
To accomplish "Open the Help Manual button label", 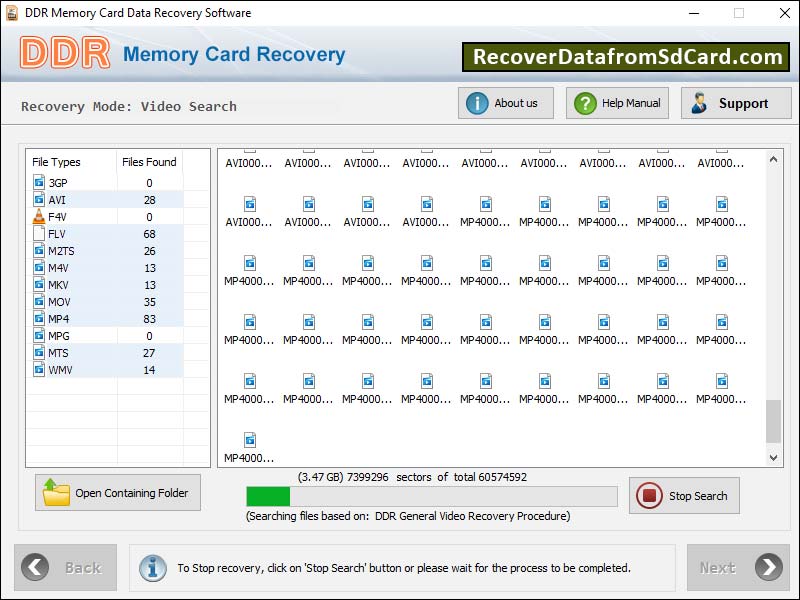I will coord(631,103).
